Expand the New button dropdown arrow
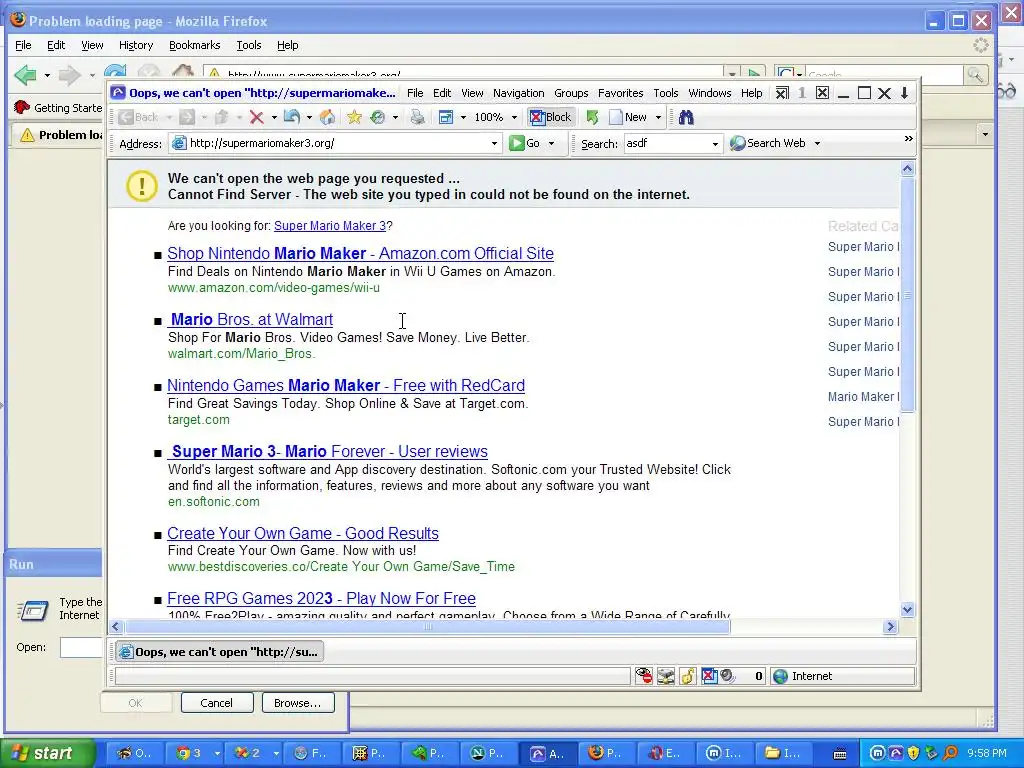This screenshot has width=1024, height=768. (x=658, y=118)
